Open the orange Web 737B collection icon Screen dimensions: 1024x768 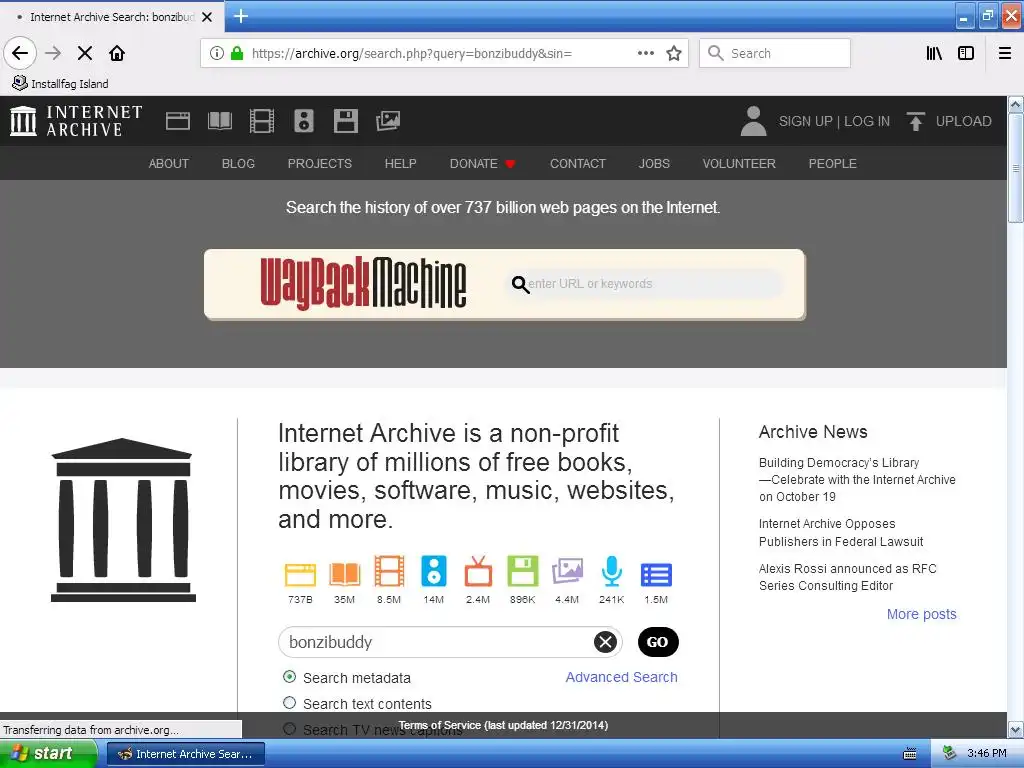click(300, 574)
